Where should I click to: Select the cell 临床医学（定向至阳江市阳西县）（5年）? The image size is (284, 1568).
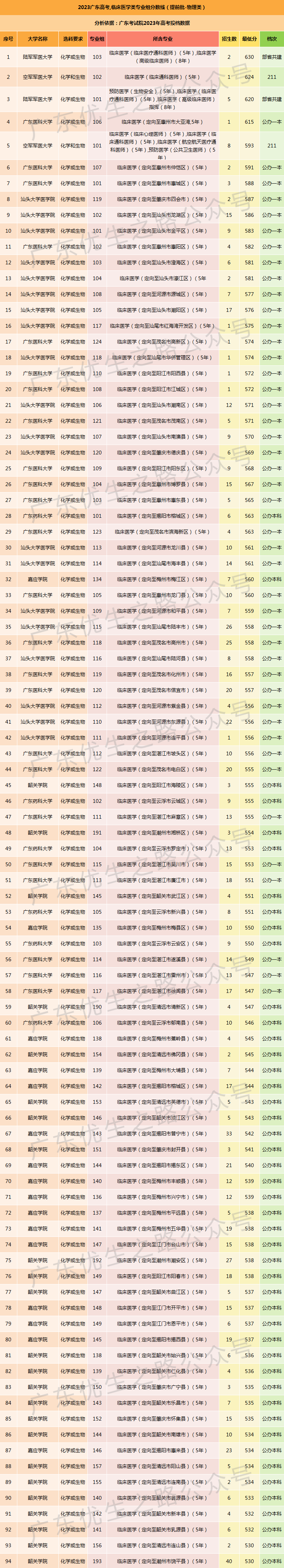click(162, 373)
